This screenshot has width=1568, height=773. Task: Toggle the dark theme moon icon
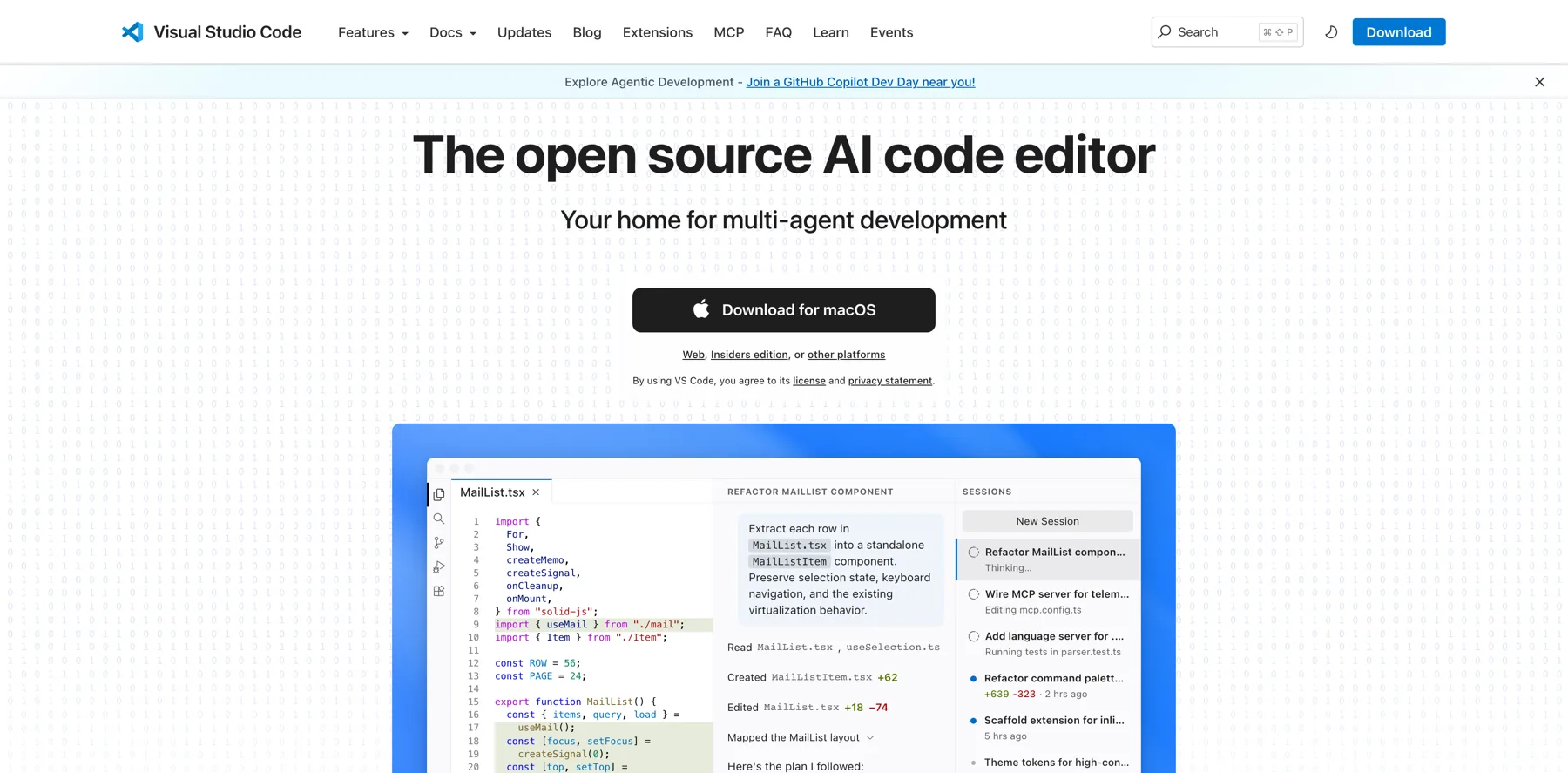(1331, 32)
